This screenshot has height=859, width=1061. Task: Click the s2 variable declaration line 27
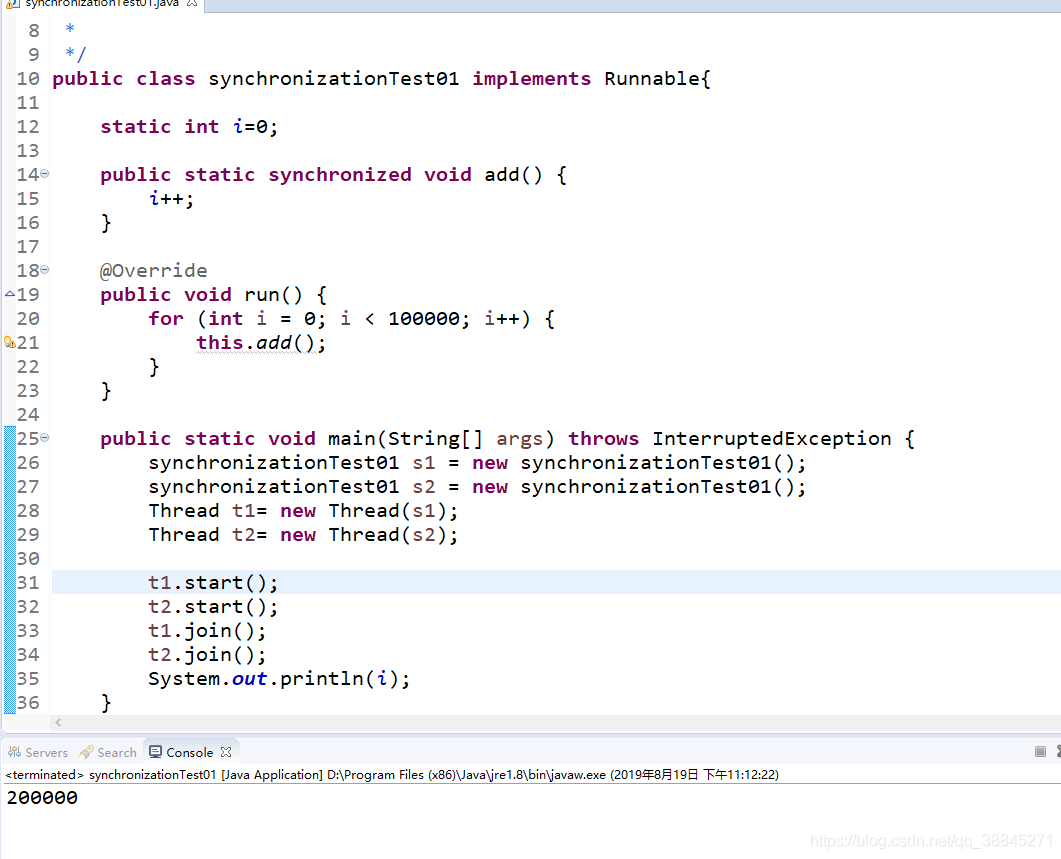pyautogui.click(x=478, y=487)
